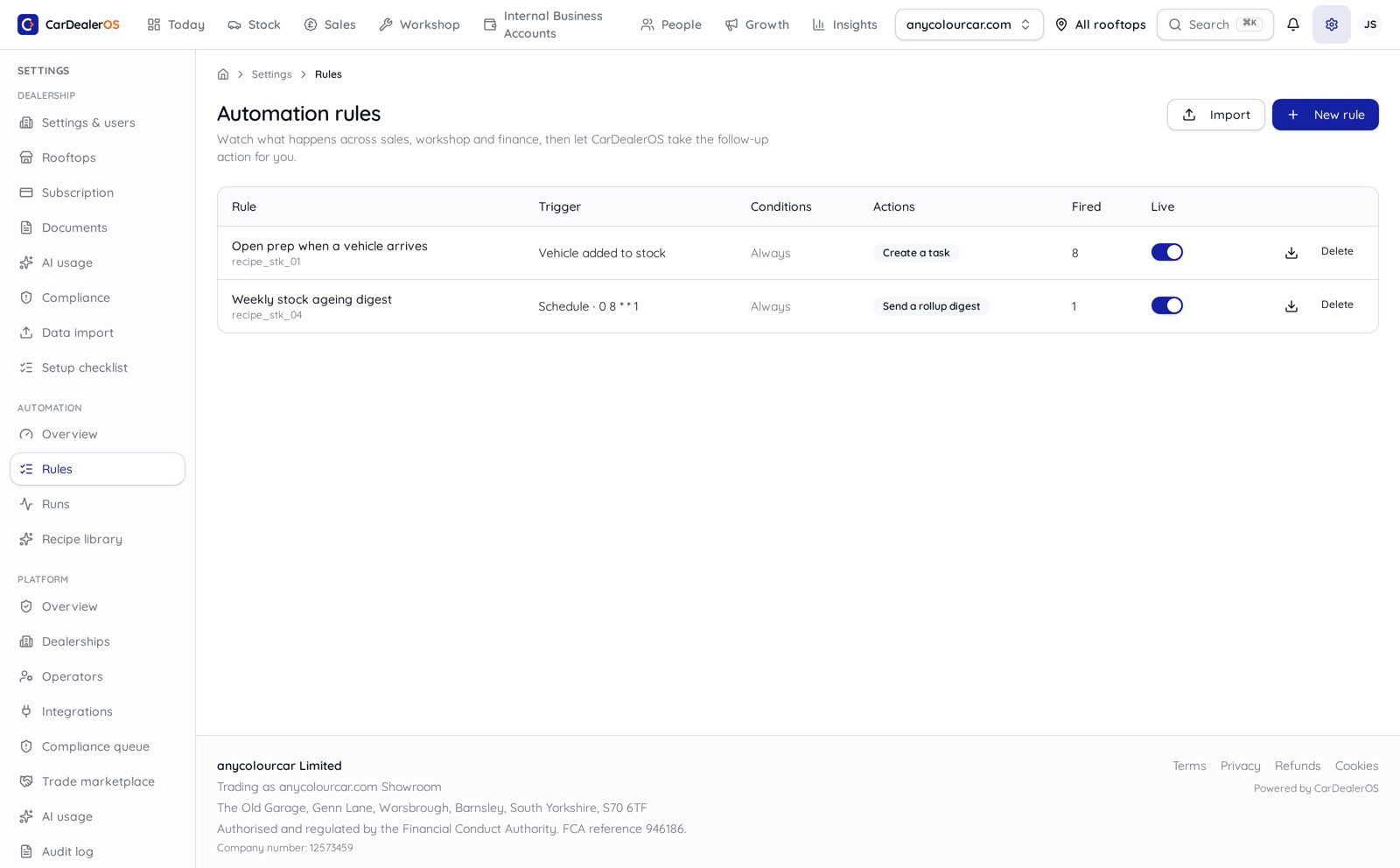Open platform AI usage in sidebar
1400x868 pixels.
pyautogui.click(x=97, y=816)
